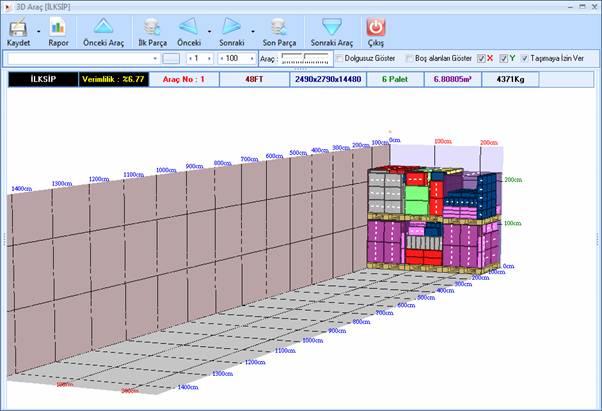Jump to Son Parça (last piece)
Image resolution: width=602 pixels, height=411 pixels.
(x=281, y=28)
